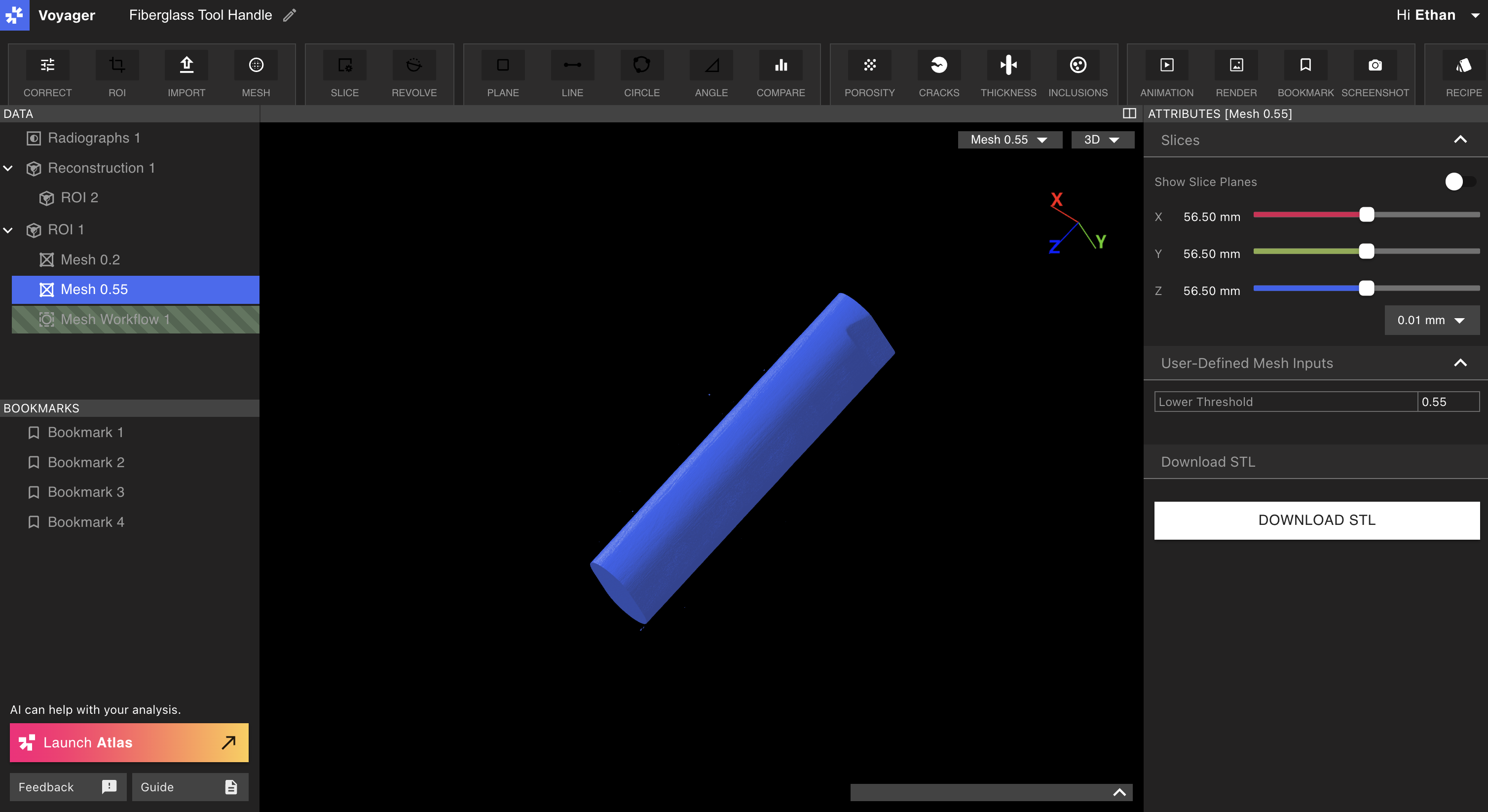Click the Import tool icon
Image resolution: width=1488 pixels, height=812 pixels.
click(186, 65)
